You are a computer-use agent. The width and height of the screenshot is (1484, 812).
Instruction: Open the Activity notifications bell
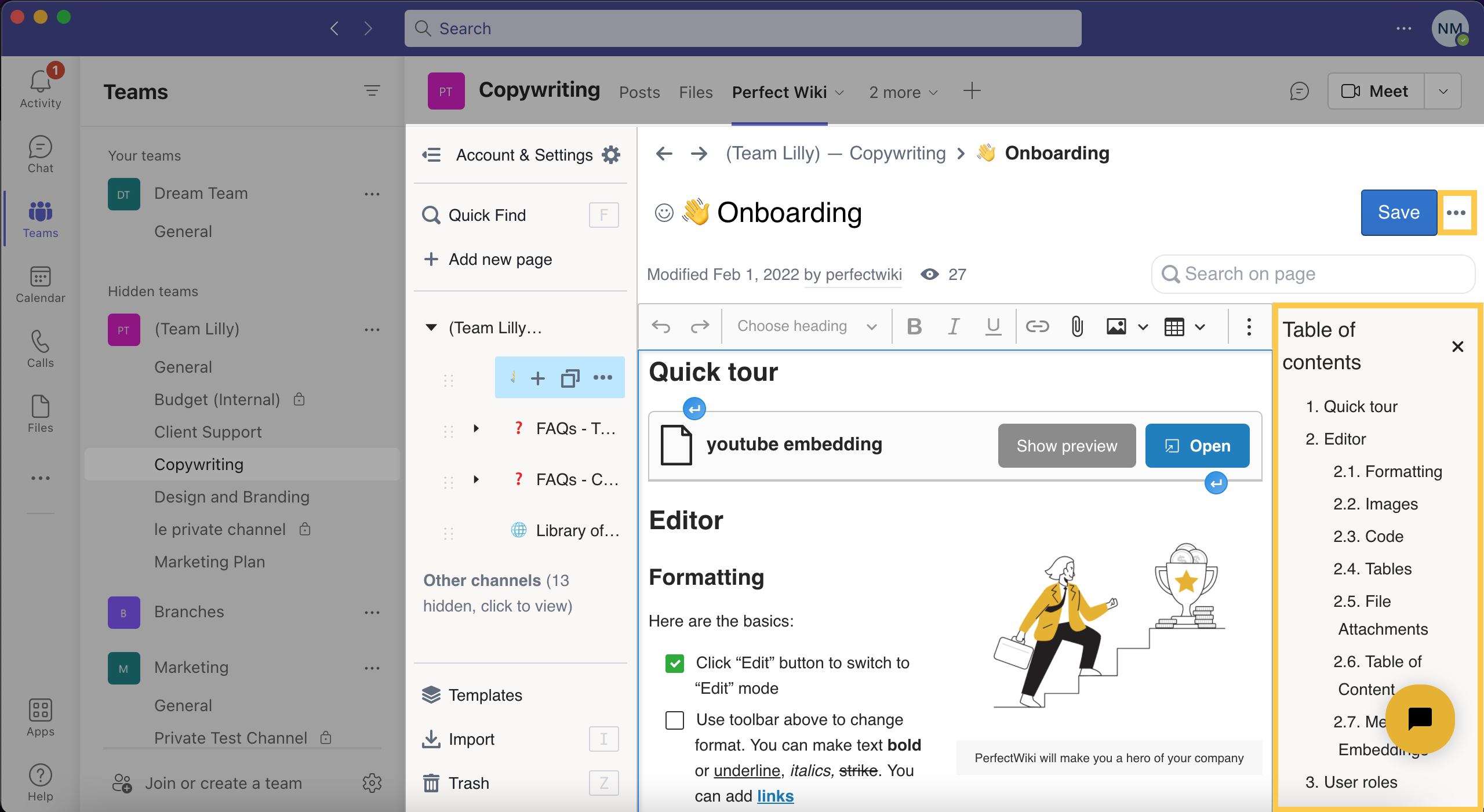[x=41, y=89]
